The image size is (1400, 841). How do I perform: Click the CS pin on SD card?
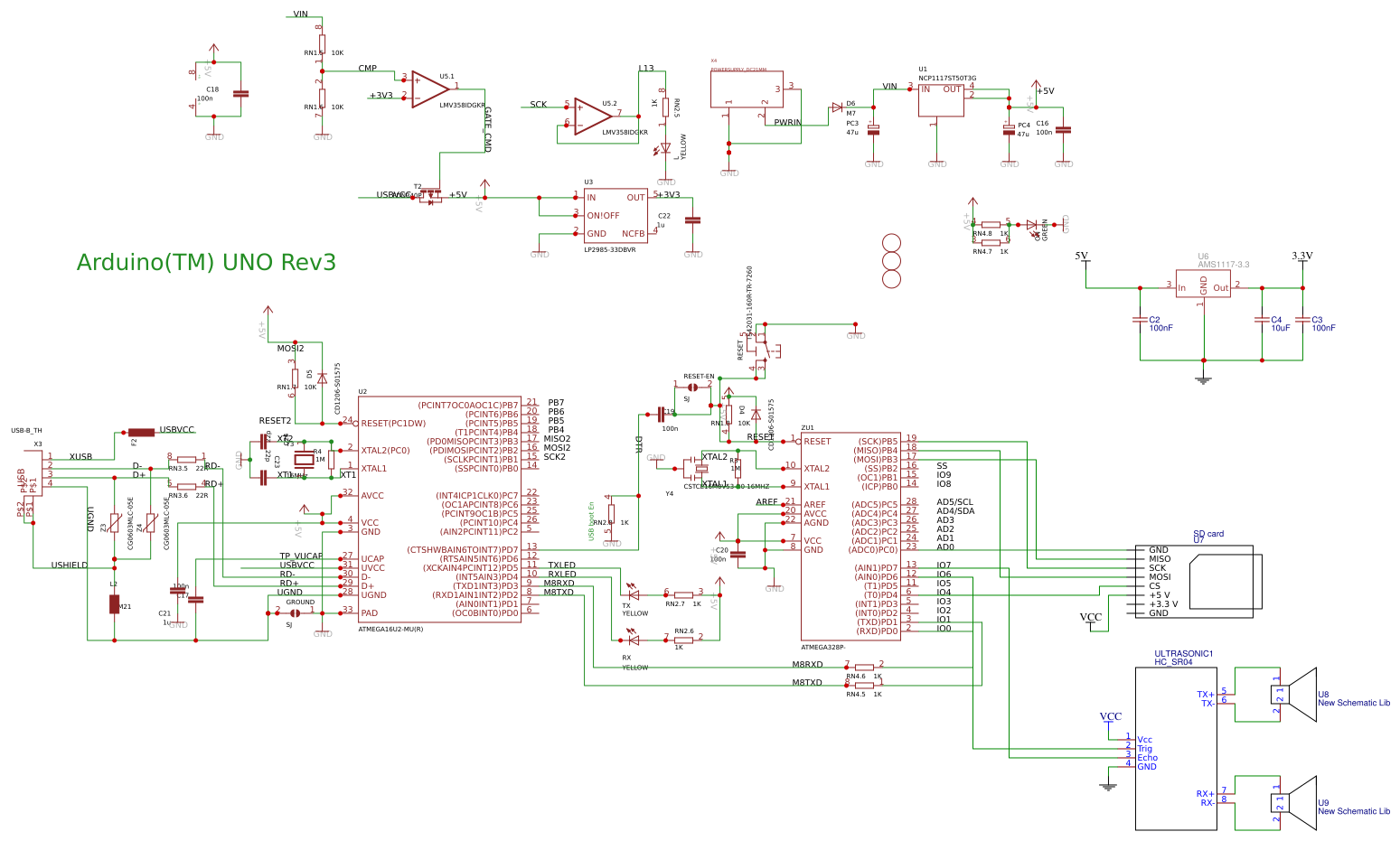[x=1154, y=585]
